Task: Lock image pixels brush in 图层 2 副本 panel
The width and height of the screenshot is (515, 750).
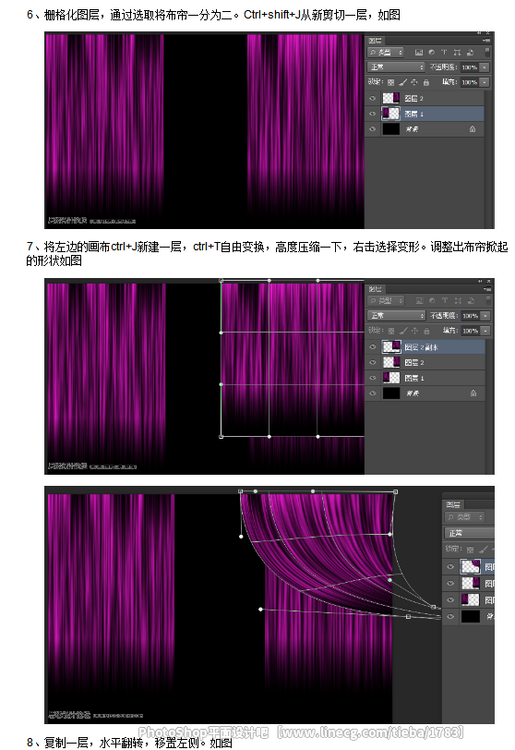Action: [x=403, y=331]
